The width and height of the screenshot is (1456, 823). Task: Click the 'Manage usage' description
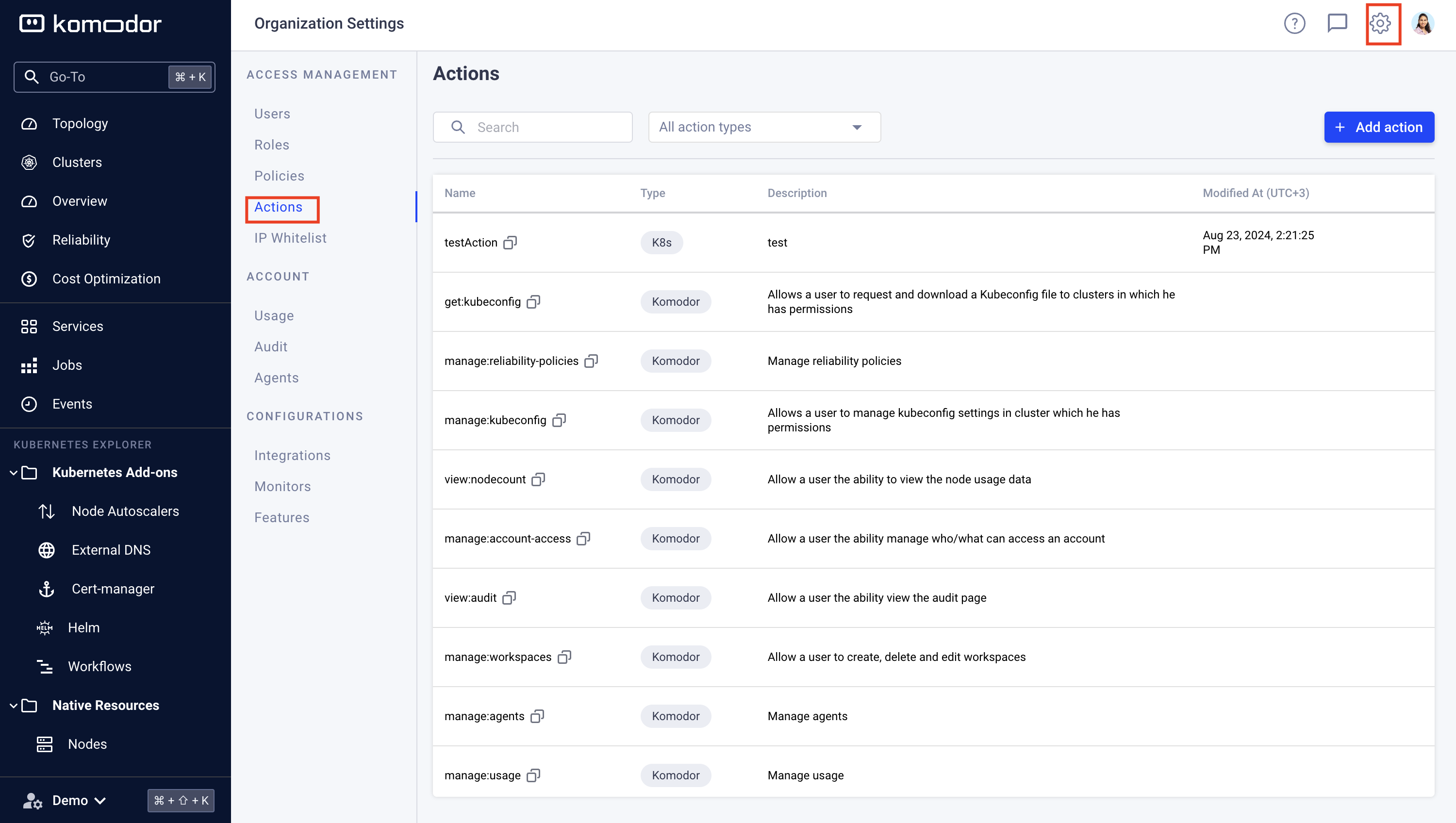pyautogui.click(x=806, y=775)
